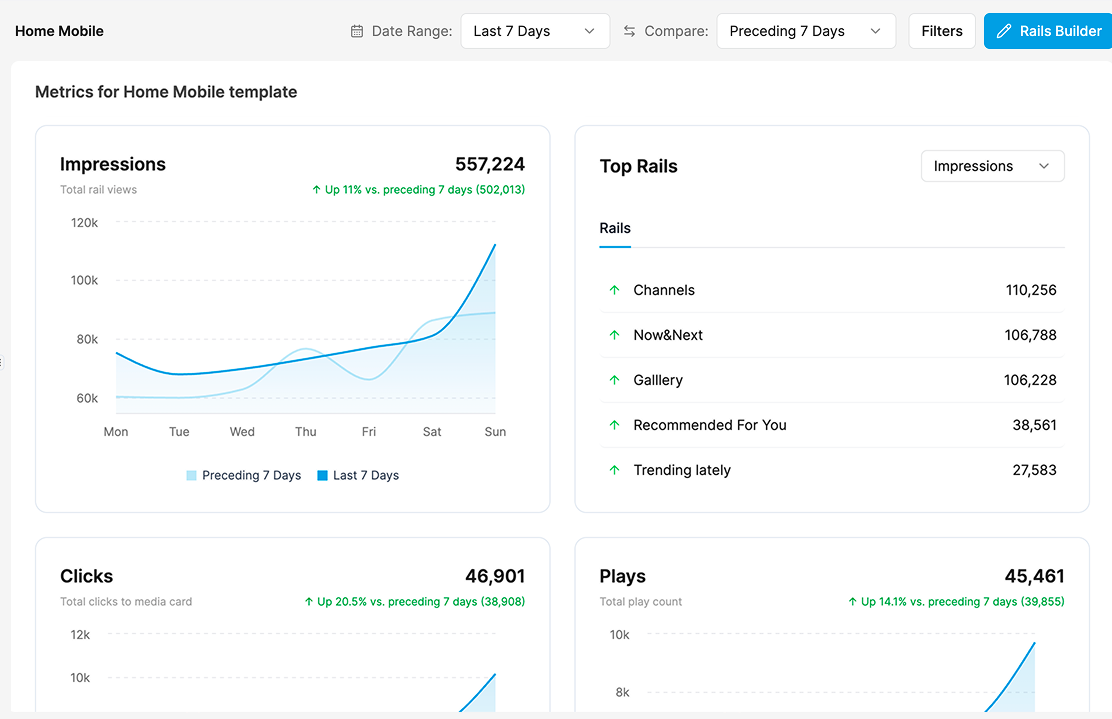Image resolution: width=1112 pixels, height=719 pixels.
Task: Click the Clicks card heading
Action: coord(87,576)
